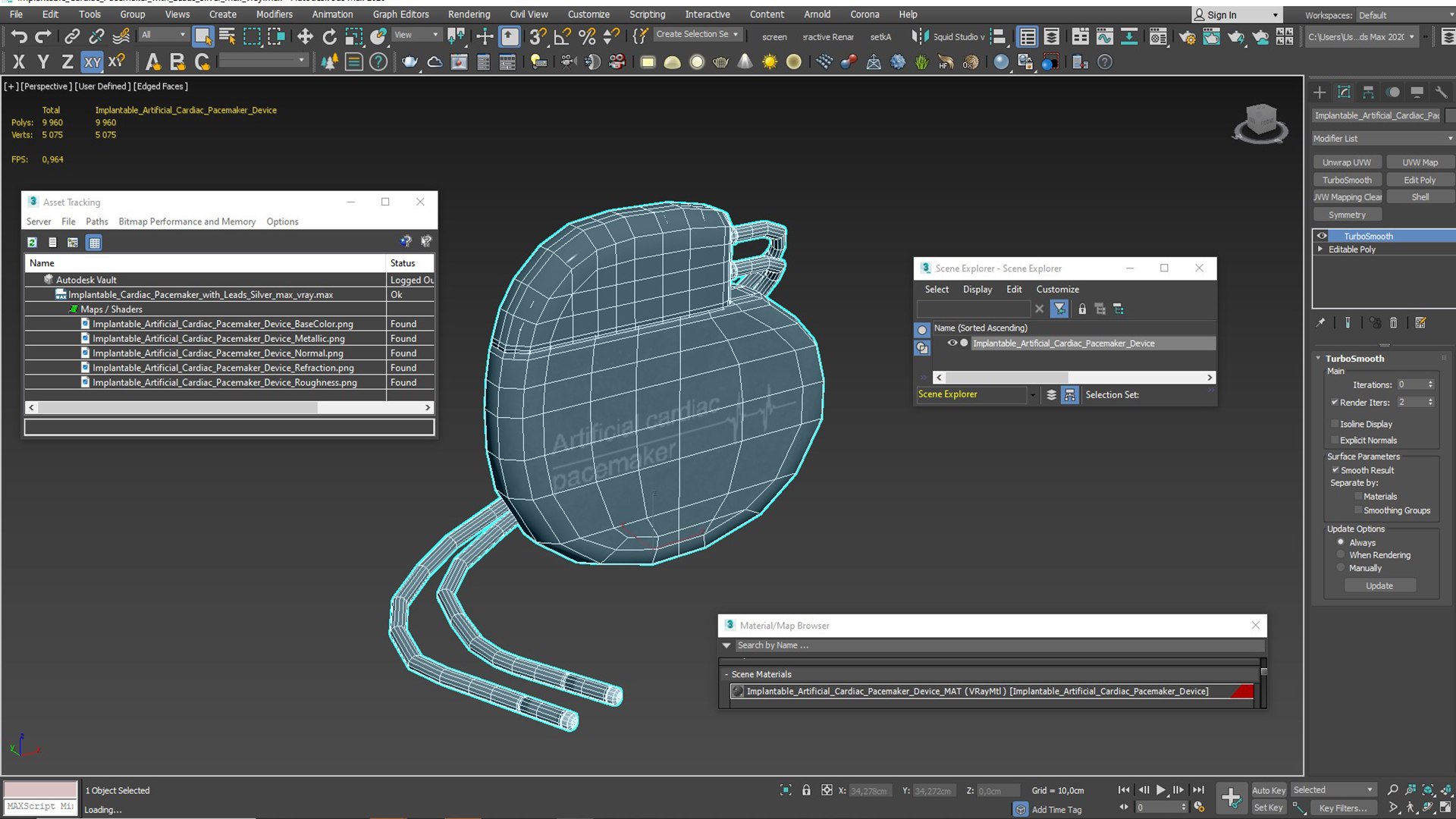This screenshot has height=819, width=1456.
Task: Open Customize menu in Scene Explorer
Action: [1057, 289]
